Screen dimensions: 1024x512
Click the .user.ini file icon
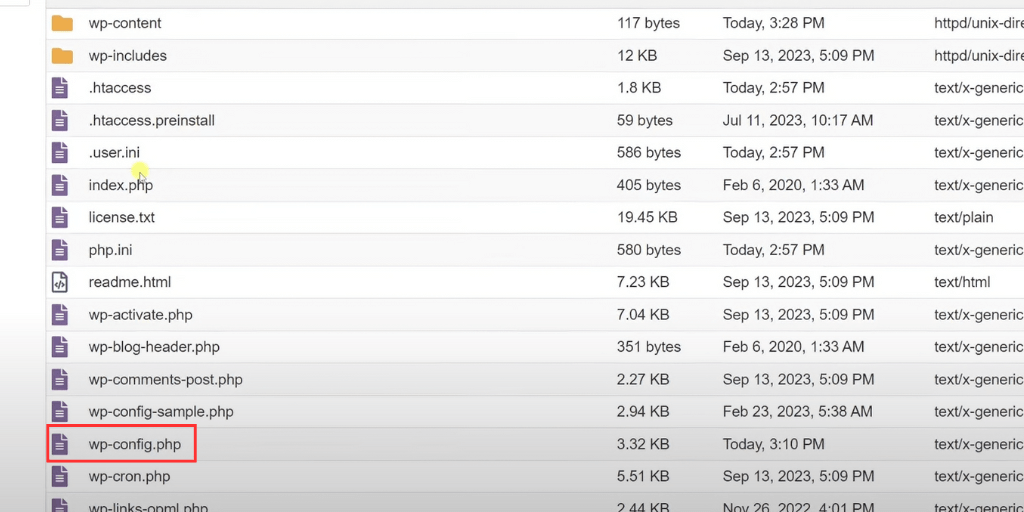coord(60,152)
